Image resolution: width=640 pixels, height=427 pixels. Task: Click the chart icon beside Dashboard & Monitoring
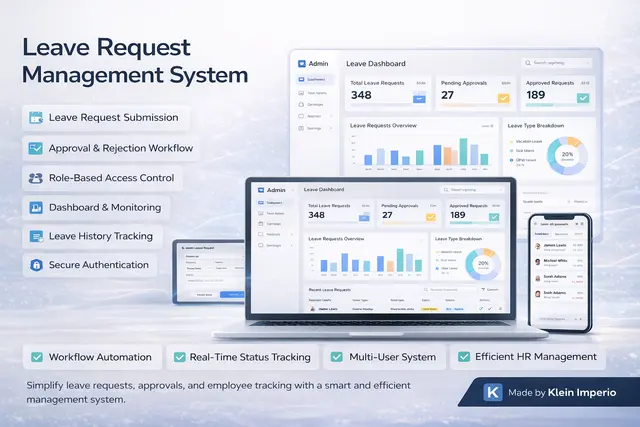pyautogui.click(x=36, y=207)
